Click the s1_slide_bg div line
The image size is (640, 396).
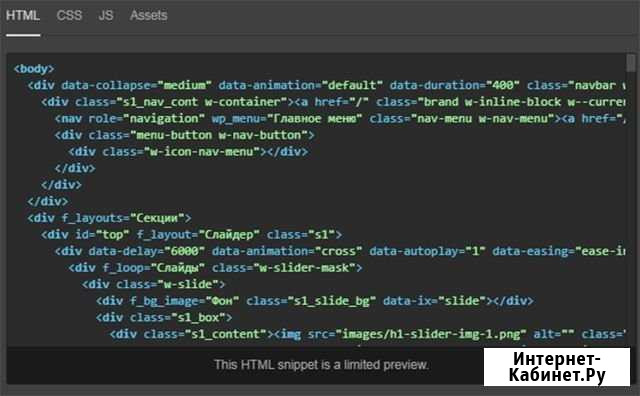pos(315,301)
